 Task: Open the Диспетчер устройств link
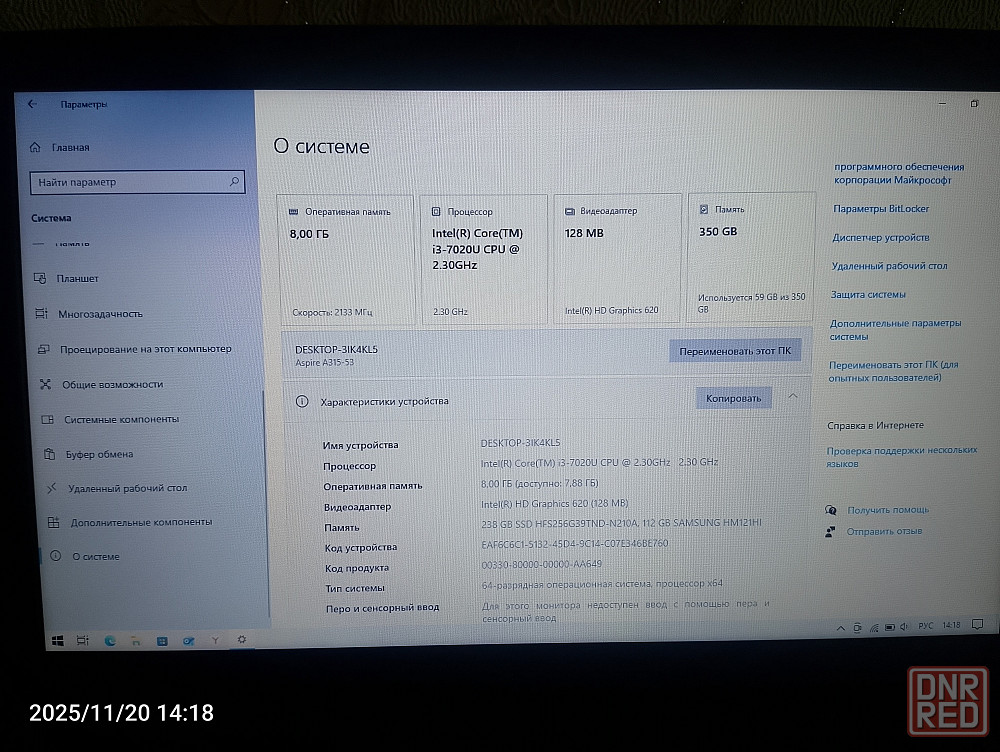880,238
